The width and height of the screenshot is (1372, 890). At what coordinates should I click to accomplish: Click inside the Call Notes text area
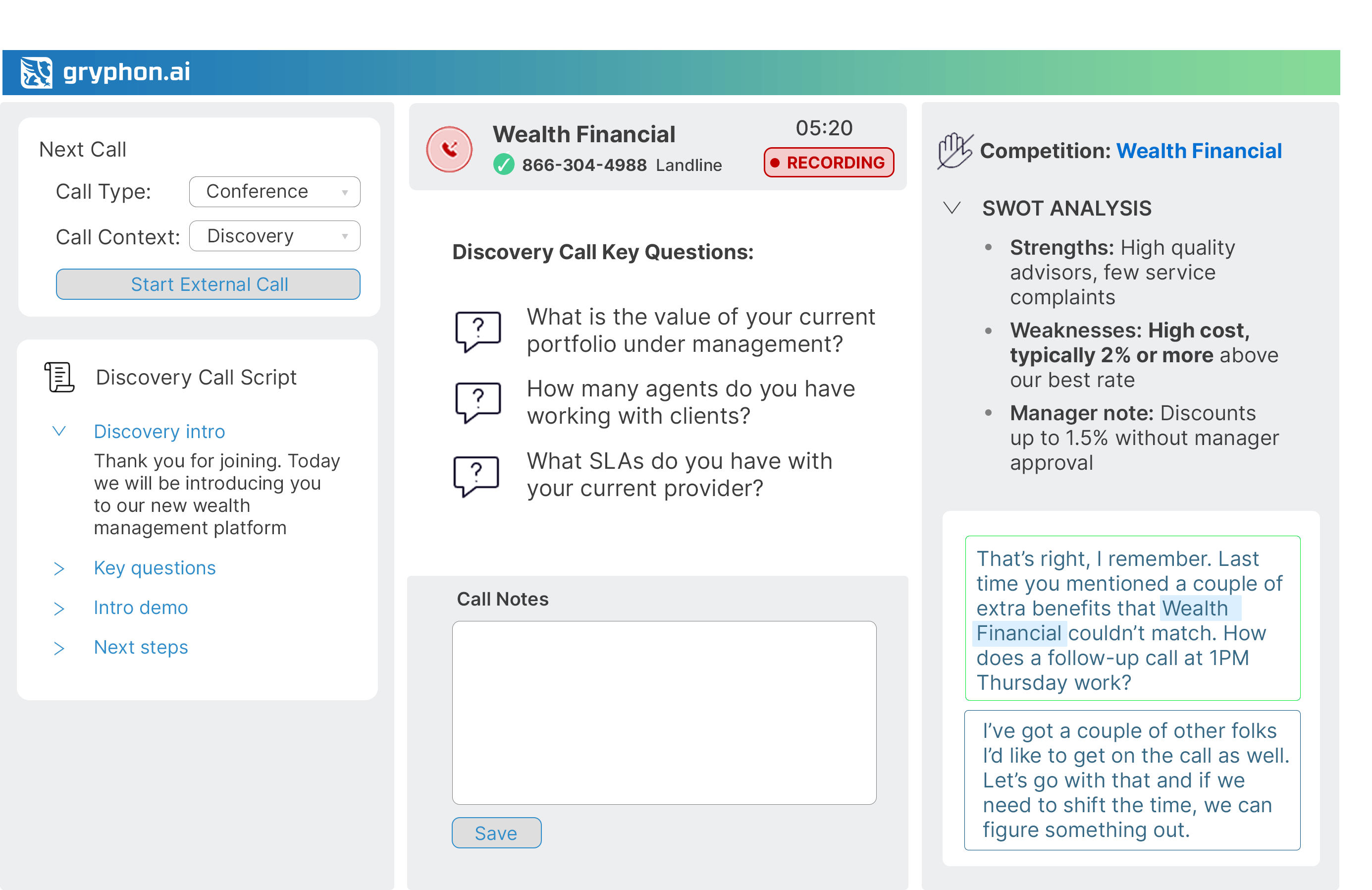tap(664, 712)
